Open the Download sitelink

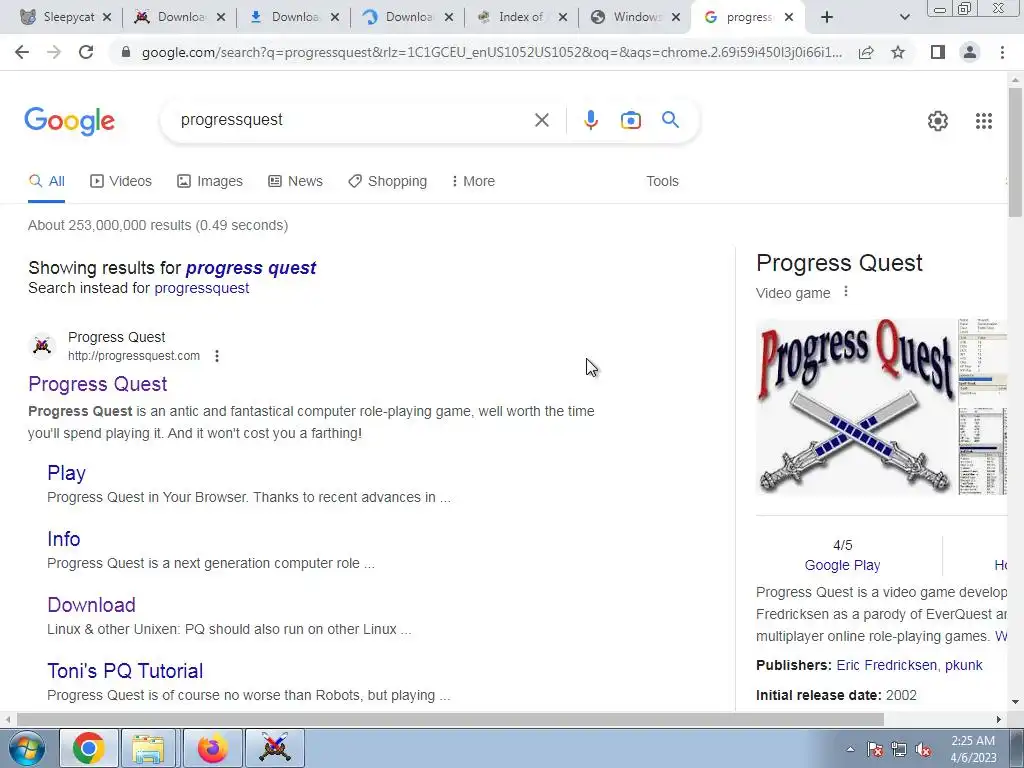pyautogui.click(x=91, y=605)
